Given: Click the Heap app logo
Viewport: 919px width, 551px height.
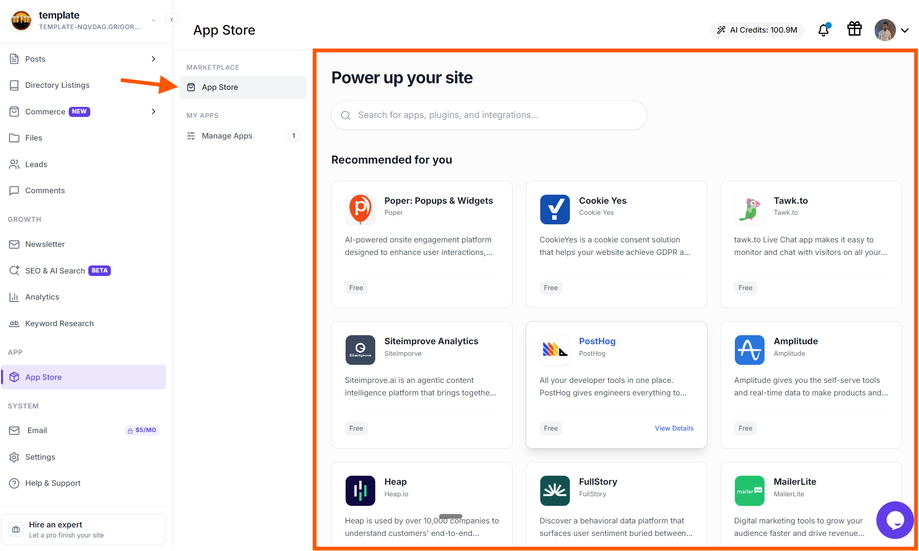Looking at the screenshot, I should point(360,491).
